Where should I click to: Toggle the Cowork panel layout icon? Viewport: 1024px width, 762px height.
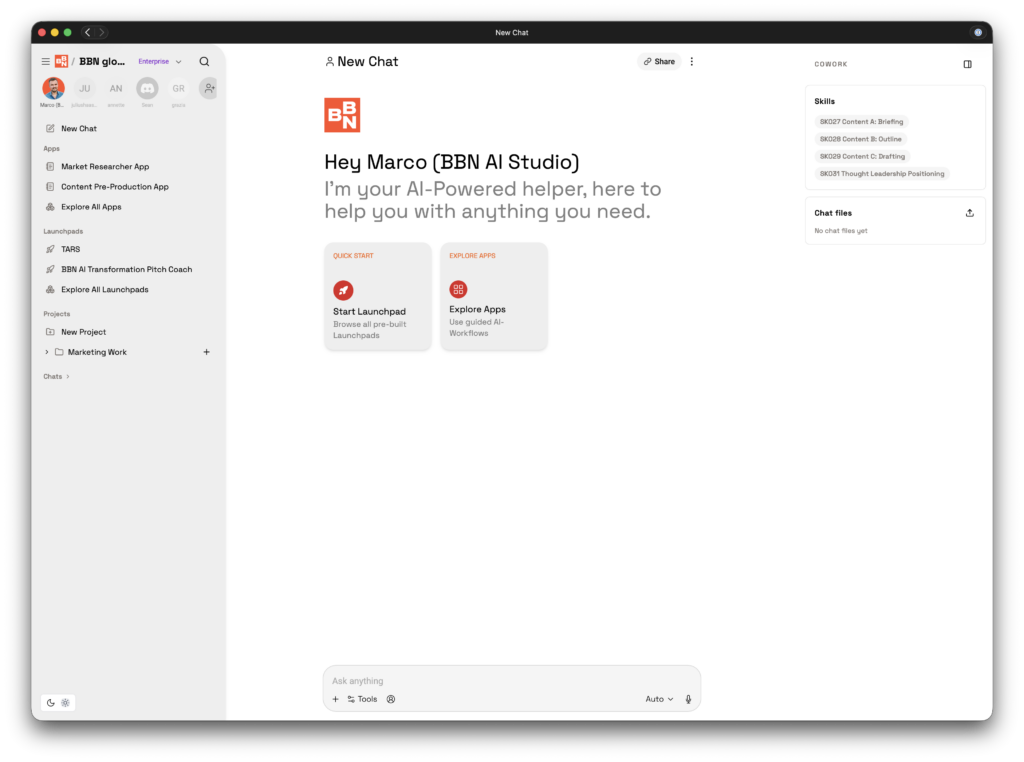[968, 64]
